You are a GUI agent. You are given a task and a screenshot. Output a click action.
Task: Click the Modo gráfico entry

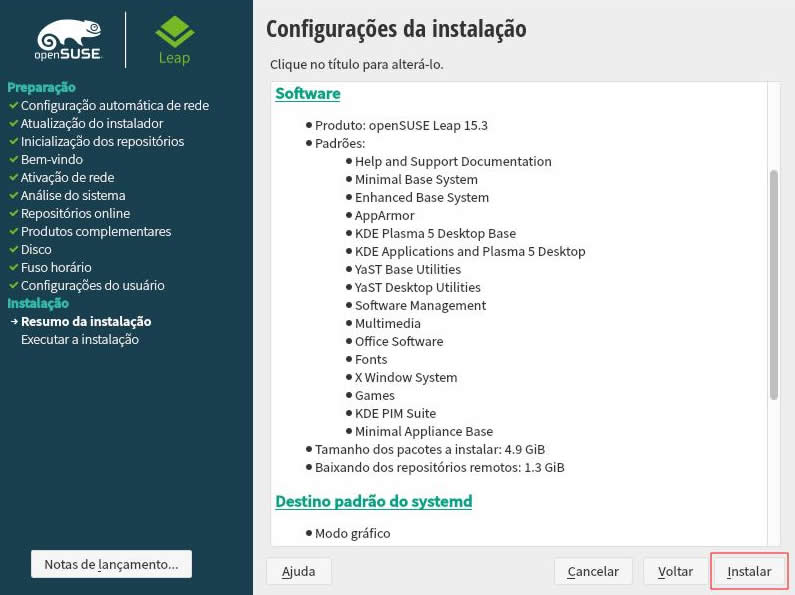point(352,534)
